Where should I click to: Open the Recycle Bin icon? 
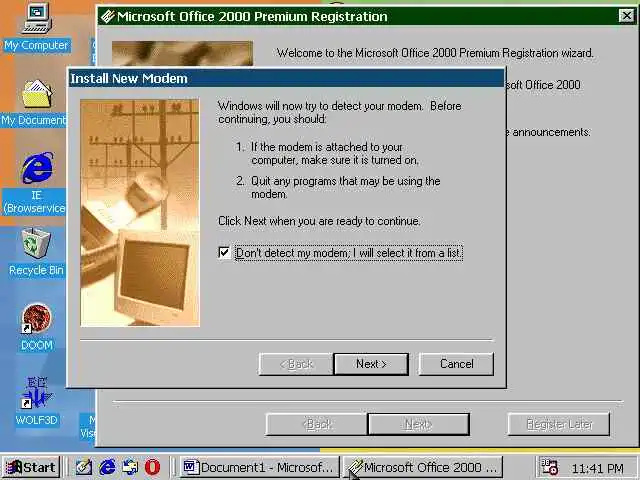point(36,243)
